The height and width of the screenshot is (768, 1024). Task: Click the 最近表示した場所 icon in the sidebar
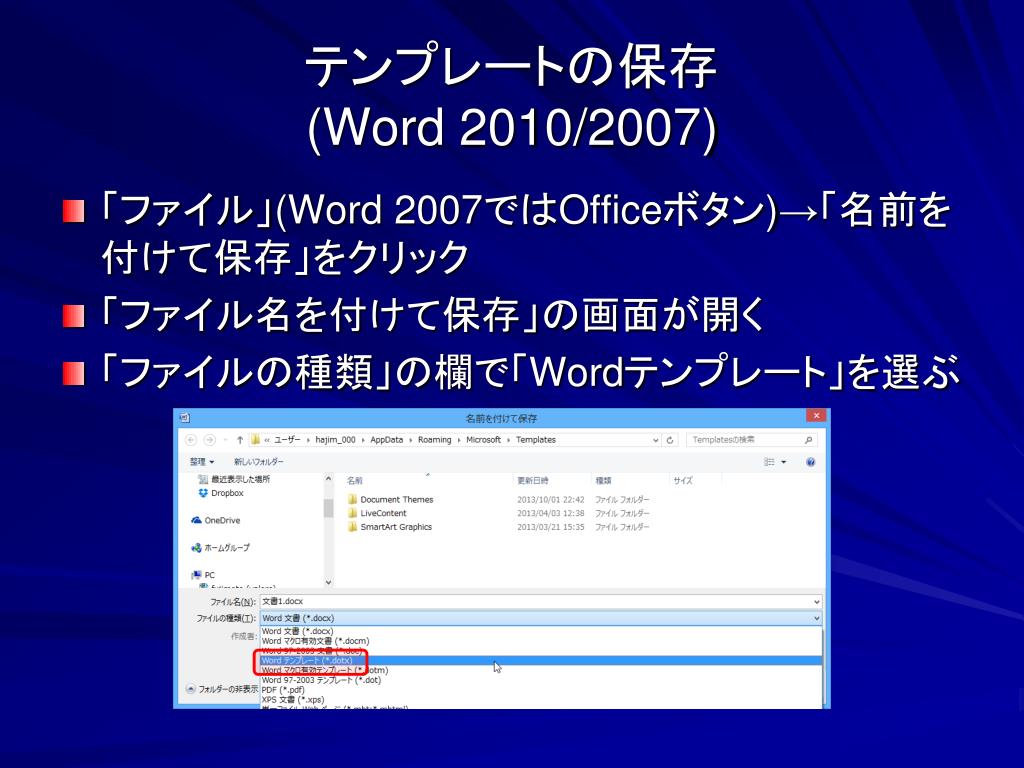203,479
